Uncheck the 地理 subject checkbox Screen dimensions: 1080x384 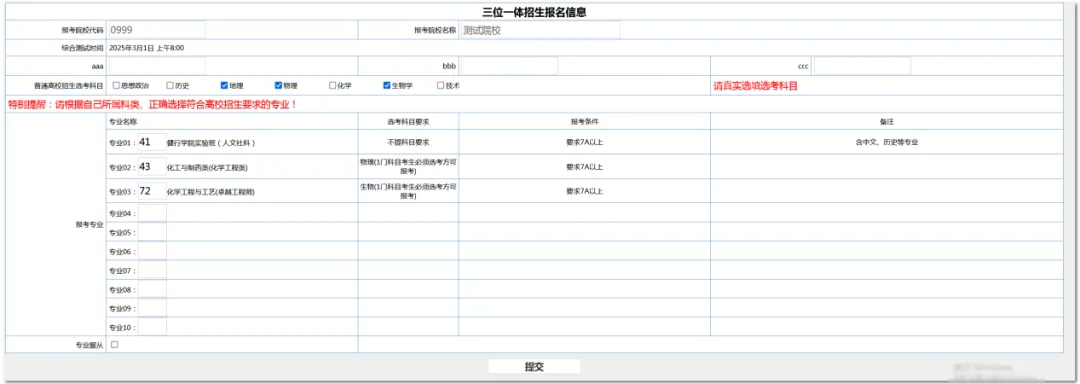[224, 86]
